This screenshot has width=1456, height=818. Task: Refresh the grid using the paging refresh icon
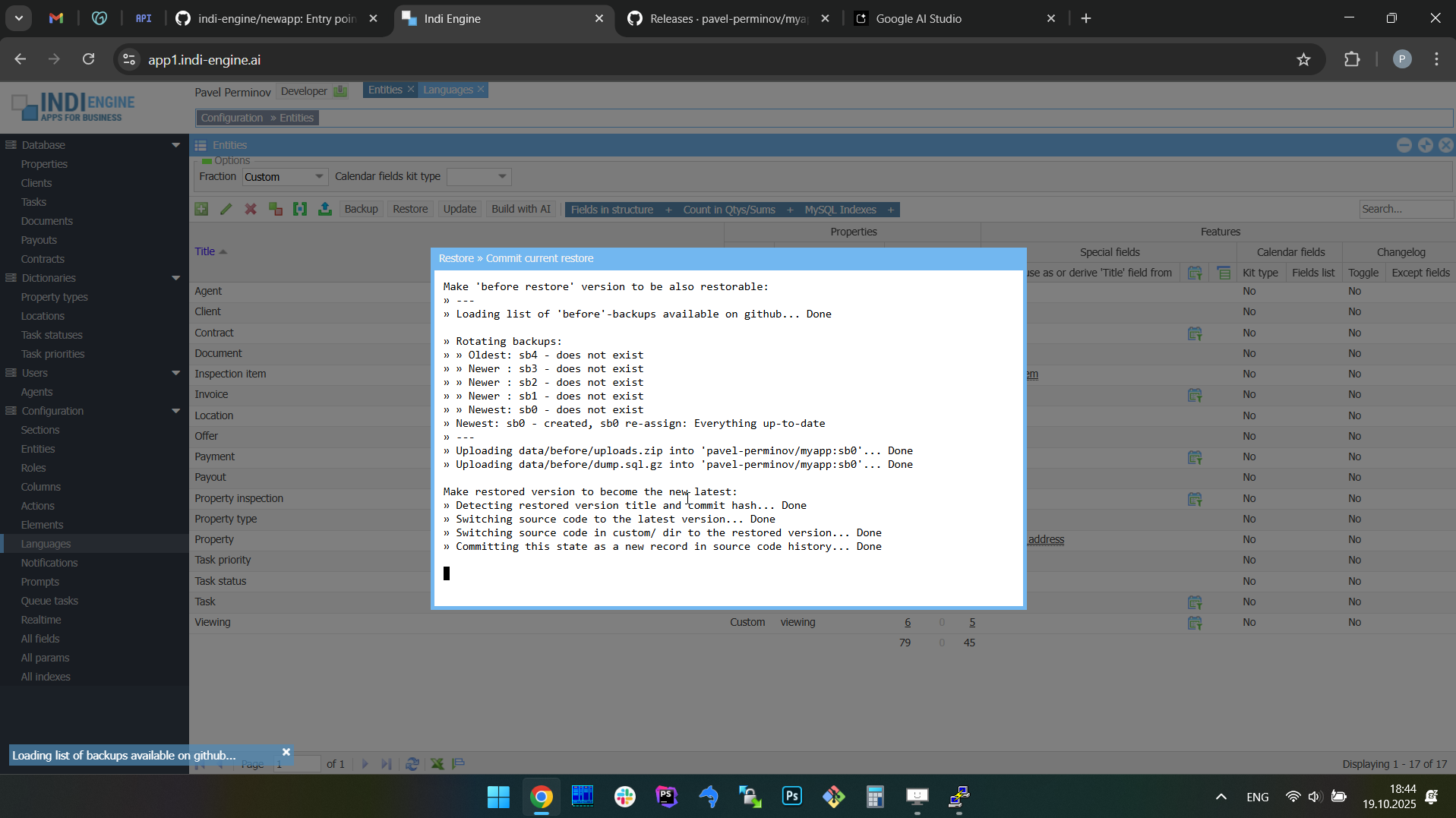point(412,764)
